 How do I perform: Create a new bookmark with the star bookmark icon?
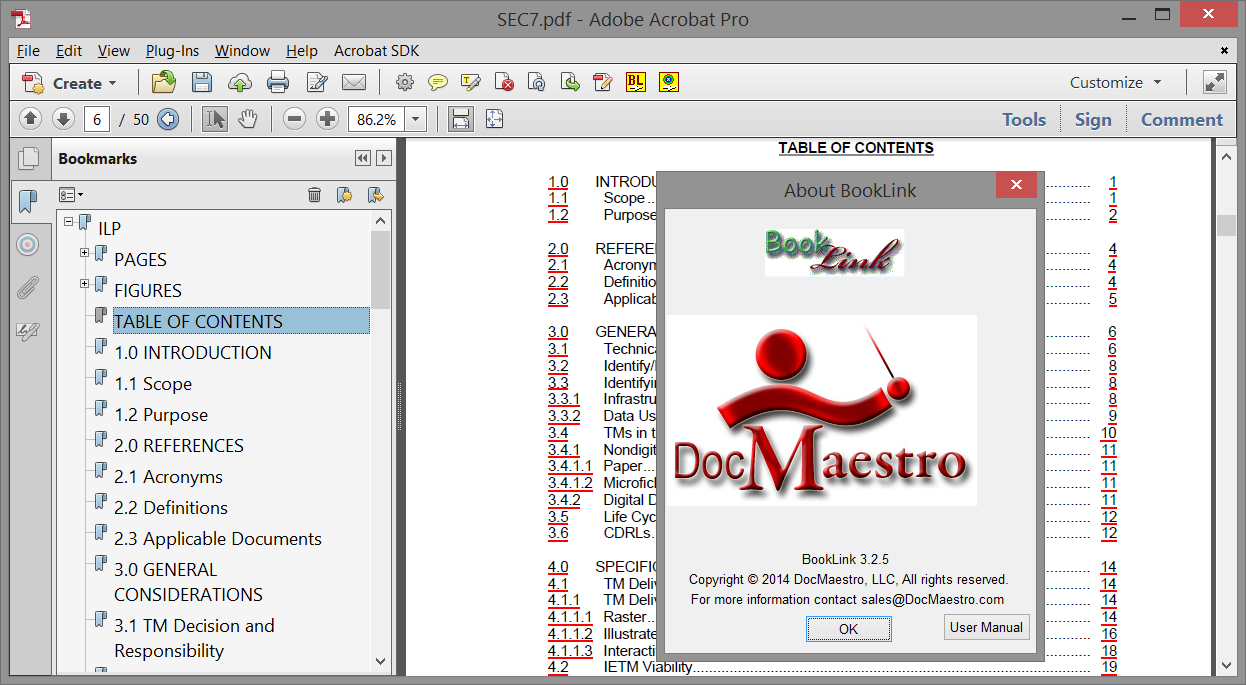[x=344, y=195]
